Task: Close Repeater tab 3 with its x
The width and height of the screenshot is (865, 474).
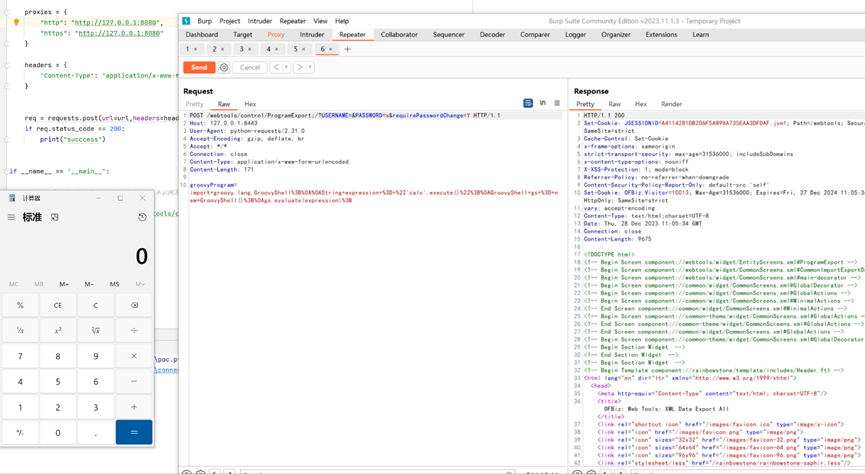Action: pyautogui.click(x=249, y=49)
